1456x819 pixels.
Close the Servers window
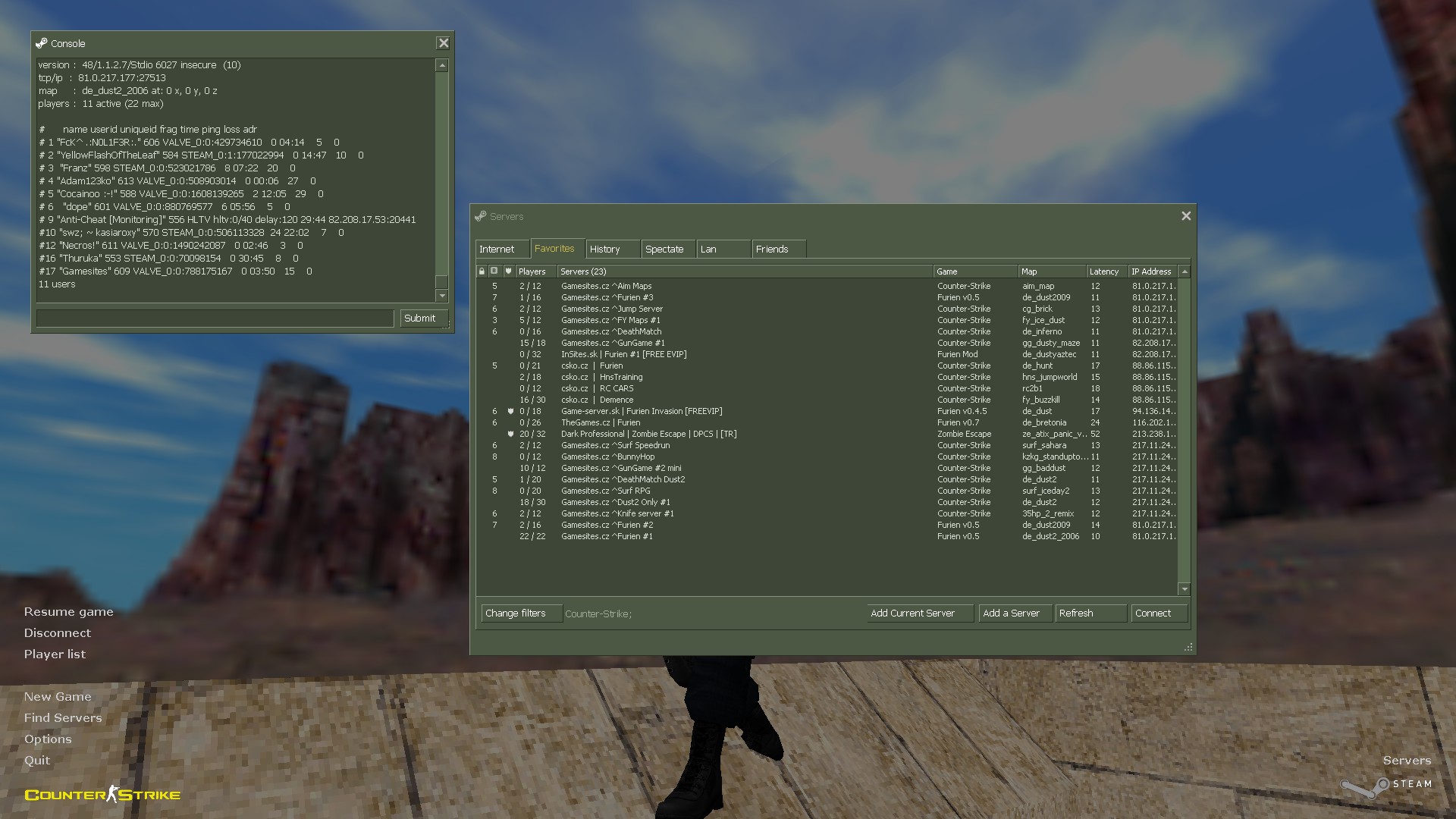(1186, 216)
